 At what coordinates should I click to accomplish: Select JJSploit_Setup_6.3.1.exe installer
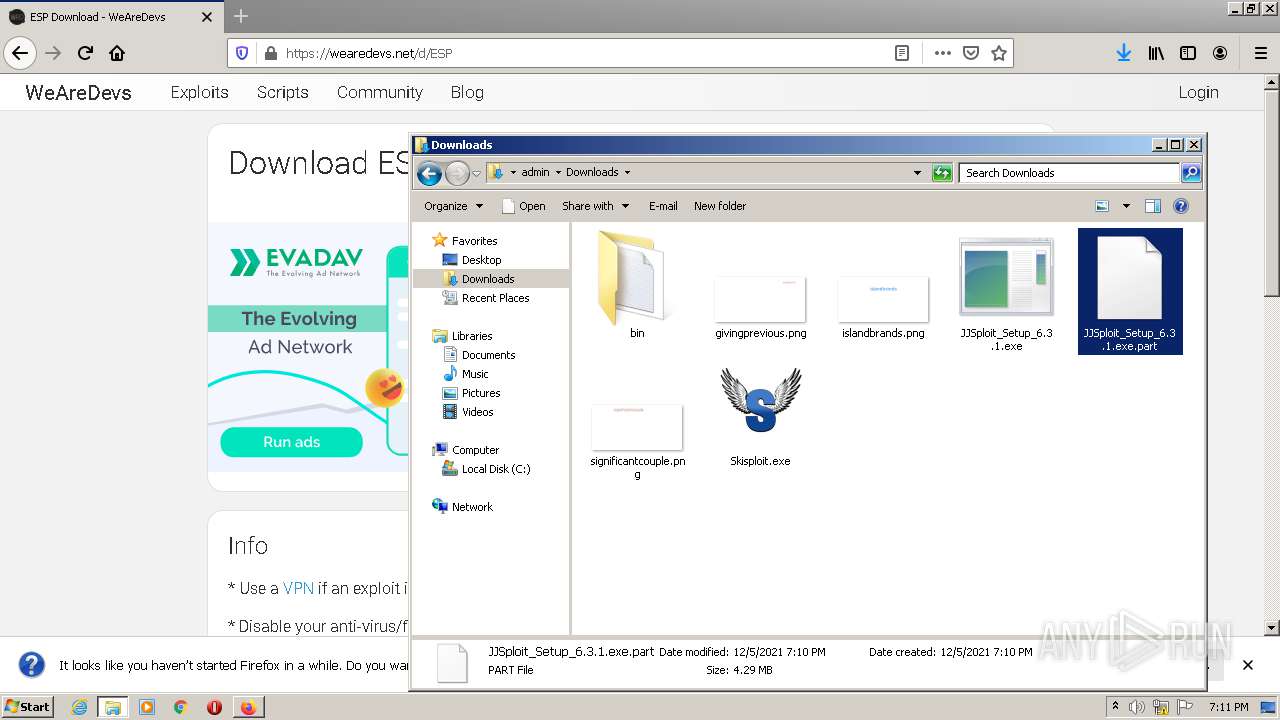[x=1006, y=294]
